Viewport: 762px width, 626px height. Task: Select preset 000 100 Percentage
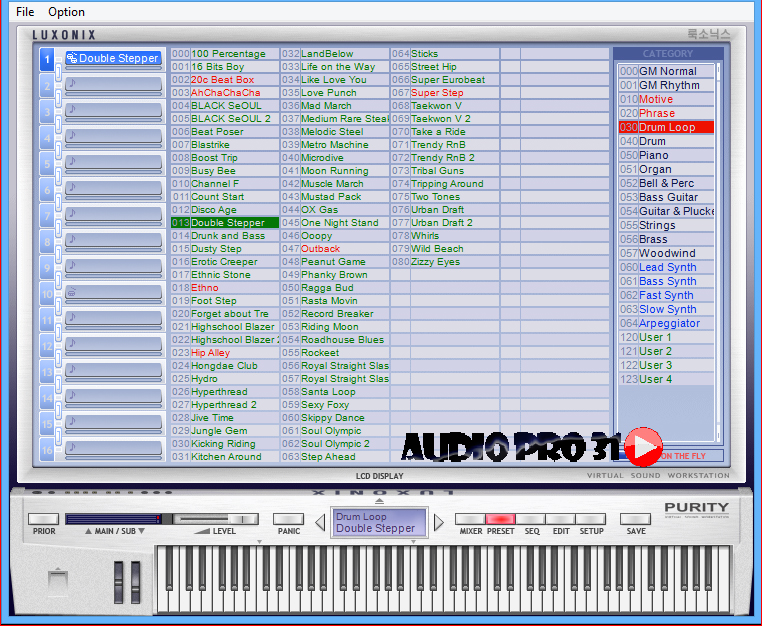pyautogui.click(x=225, y=54)
